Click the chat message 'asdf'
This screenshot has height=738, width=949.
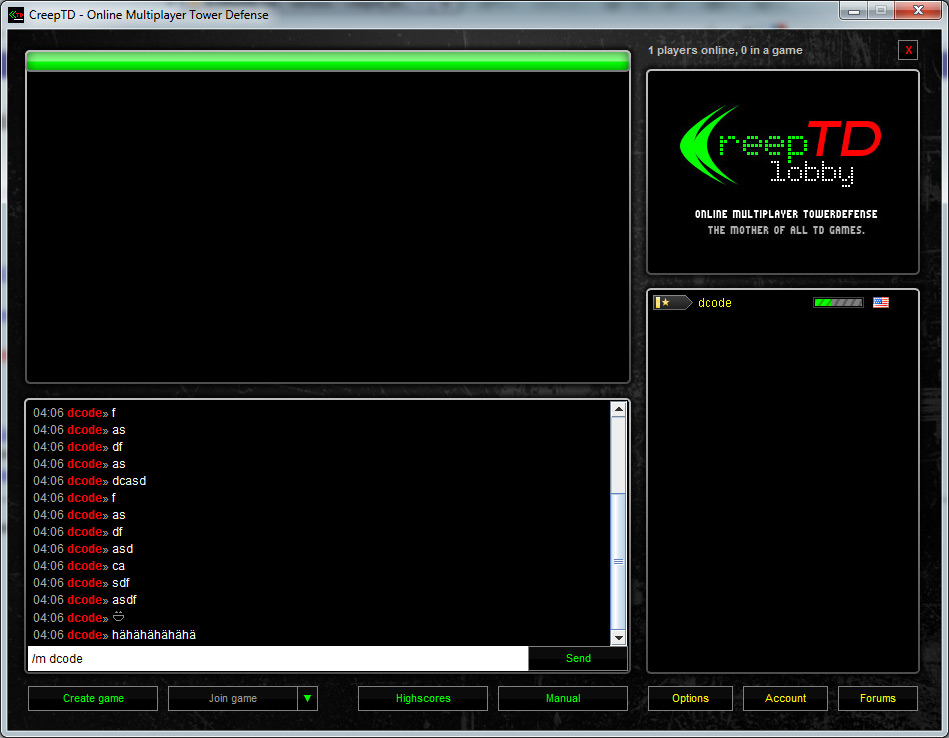(124, 599)
